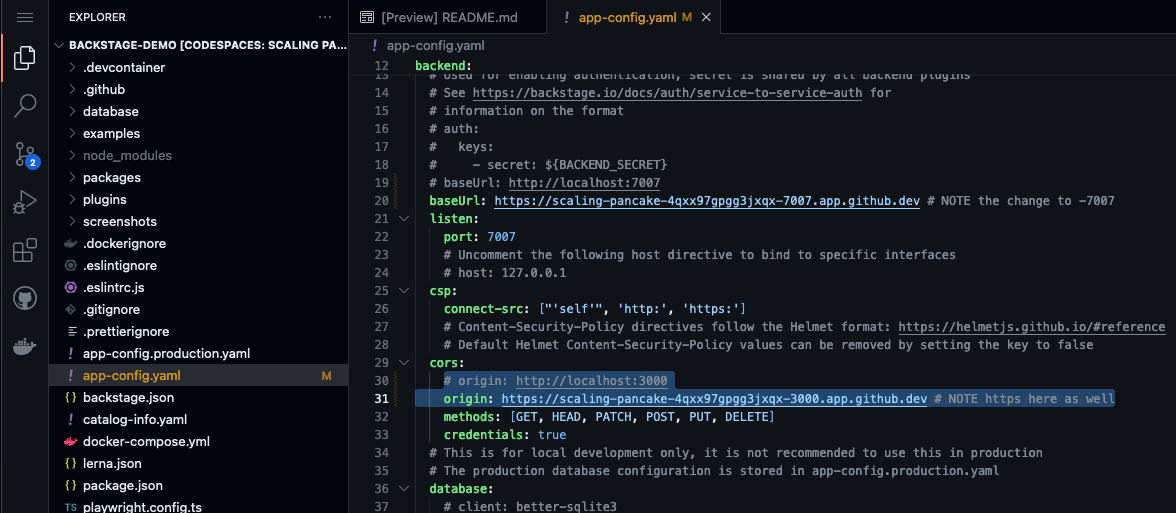The height and width of the screenshot is (513, 1176).
Task: Select app-config.yaml in the explorer tree
Action: pyautogui.click(x=199, y=375)
